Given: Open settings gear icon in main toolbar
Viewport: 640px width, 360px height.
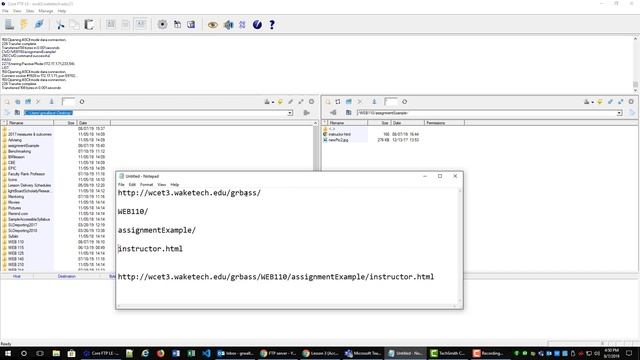Looking at the screenshot, I should tap(162, 24).
